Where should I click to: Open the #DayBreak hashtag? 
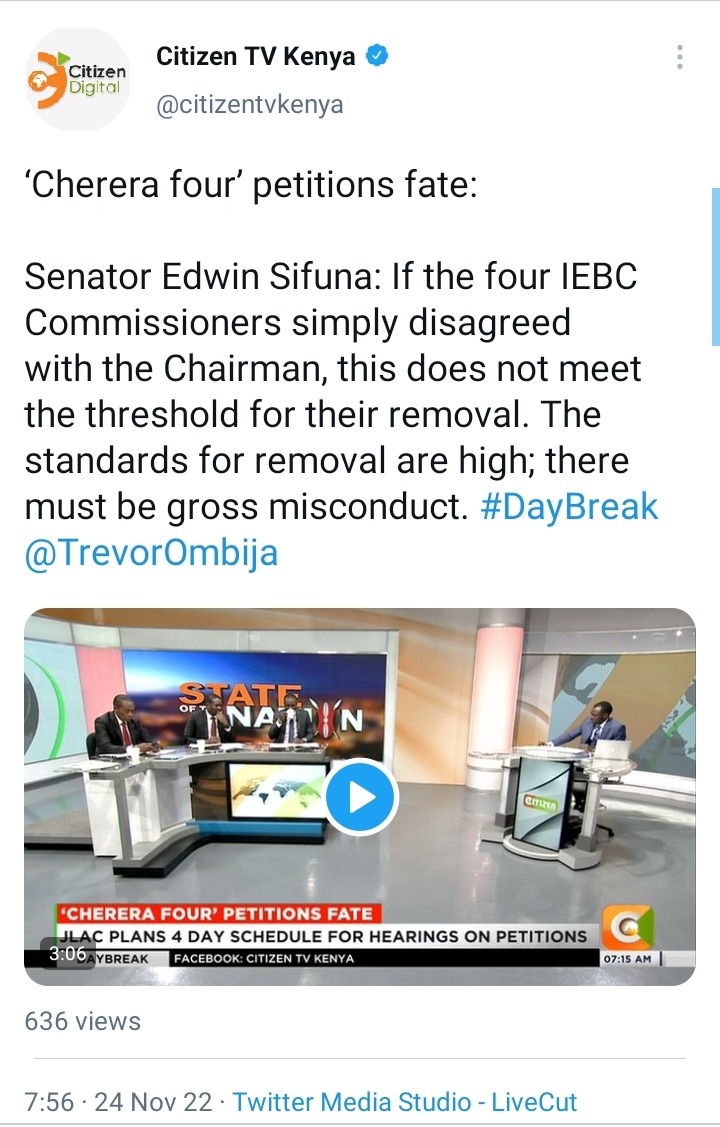click(568, 506)
